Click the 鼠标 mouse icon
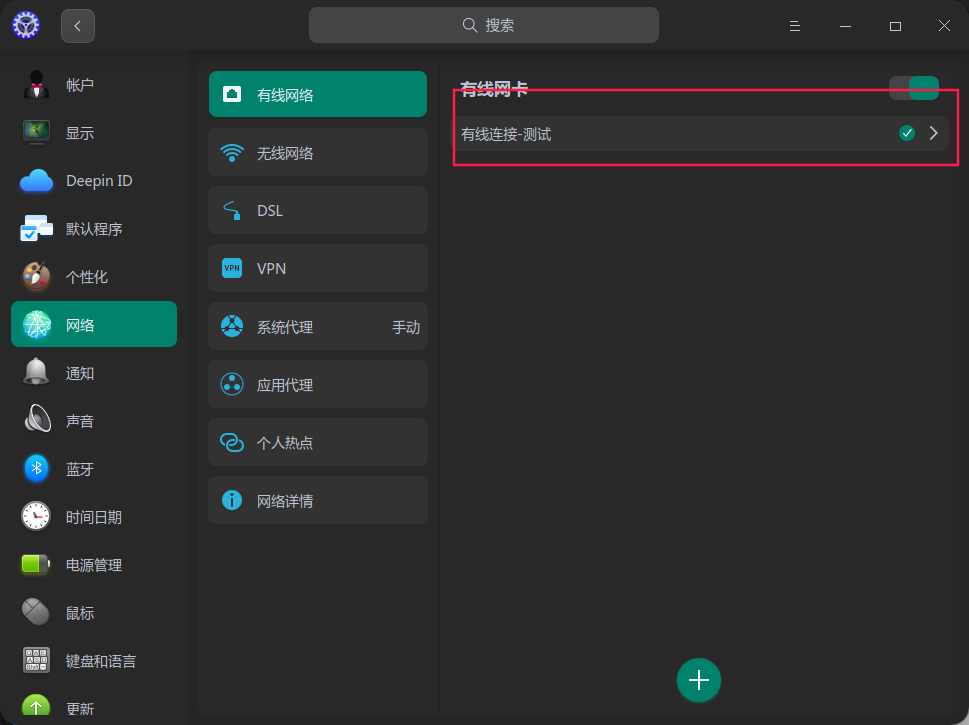Viewport: 969px width, 725px height. [x=36, y=612]
